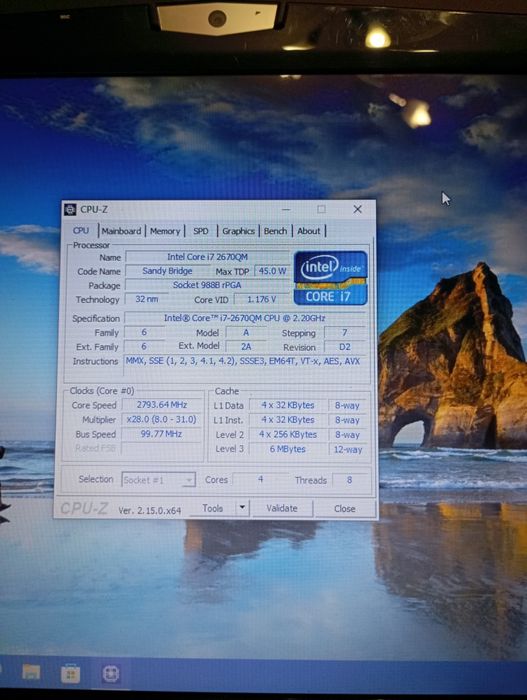Click the Core VID value 1.176 V
The image size is (527, 700).
coord(262,300)
